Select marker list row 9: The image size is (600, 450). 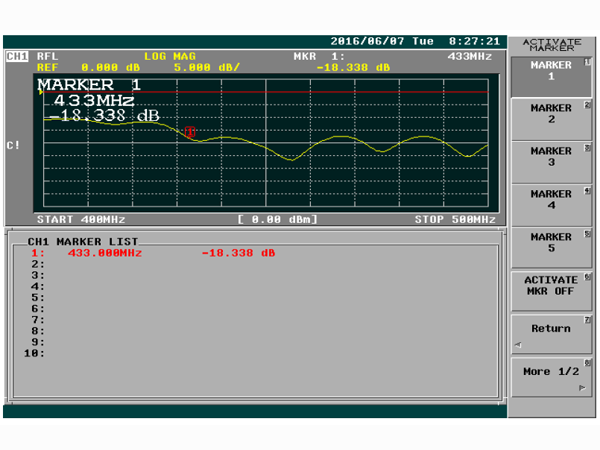(38, 342)
